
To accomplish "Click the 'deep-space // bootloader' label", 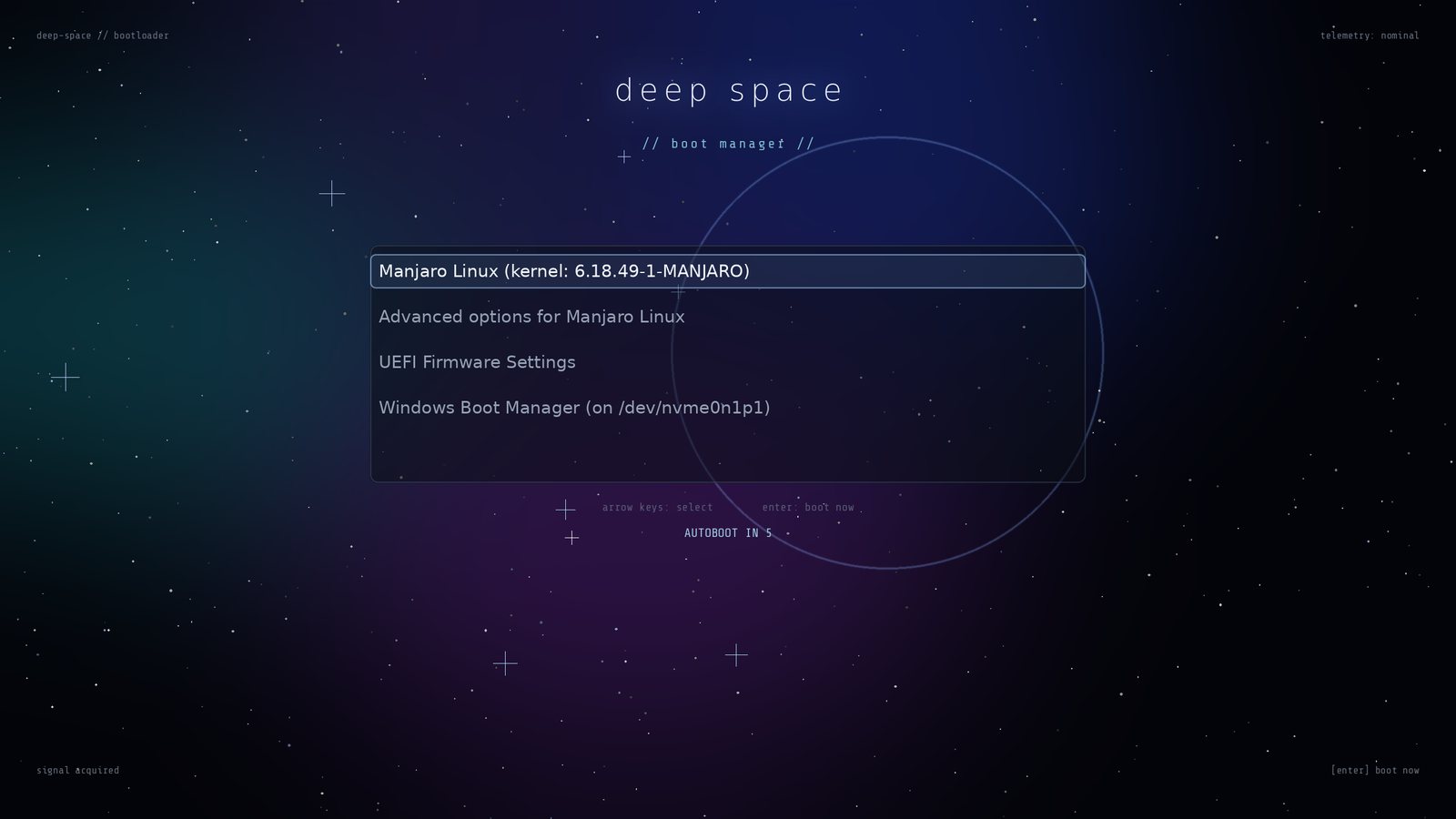I will coord(103,35).
